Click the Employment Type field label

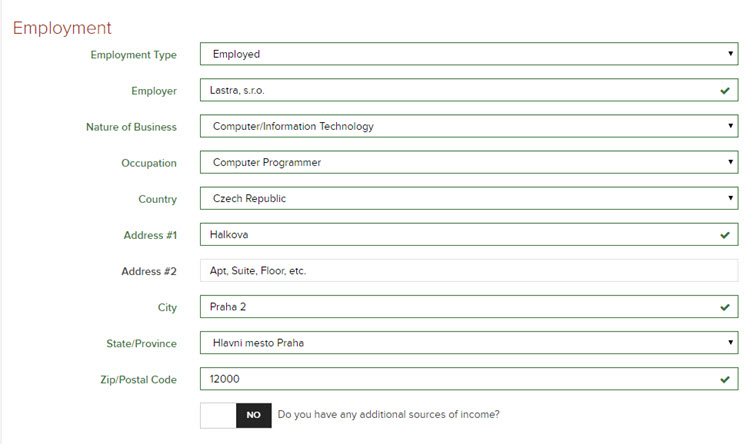click(x=133, y=55)
